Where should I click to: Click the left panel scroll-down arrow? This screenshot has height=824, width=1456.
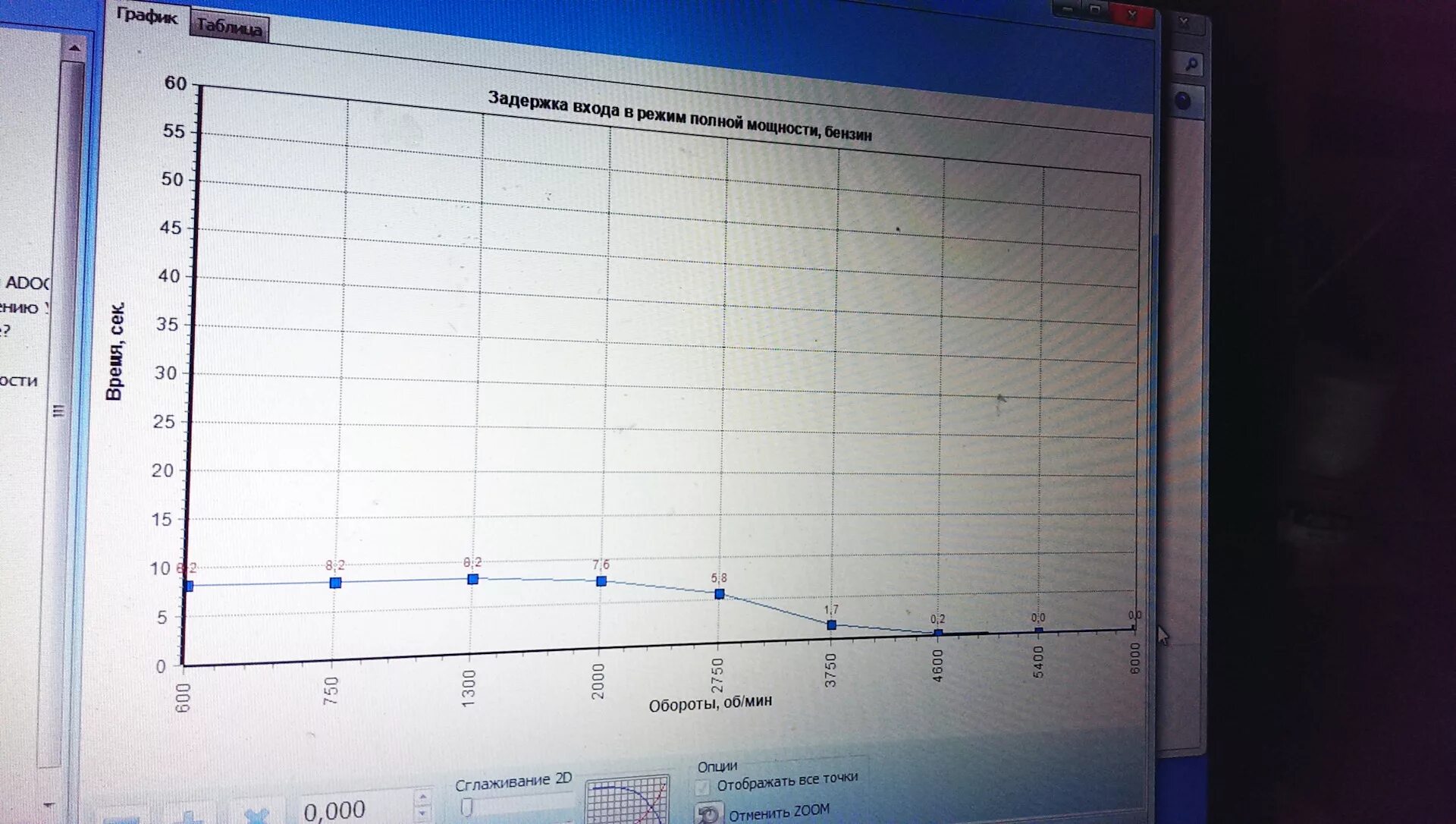[x=50, y=804]
